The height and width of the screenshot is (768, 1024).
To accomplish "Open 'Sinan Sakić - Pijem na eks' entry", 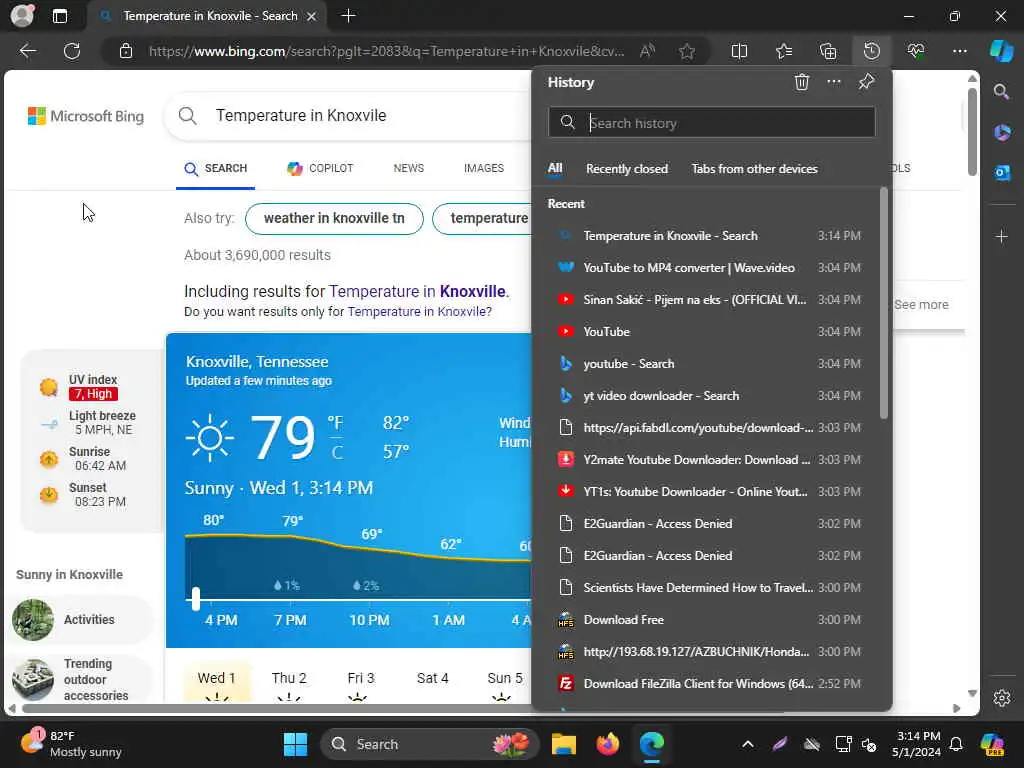I will coord(711,300).
